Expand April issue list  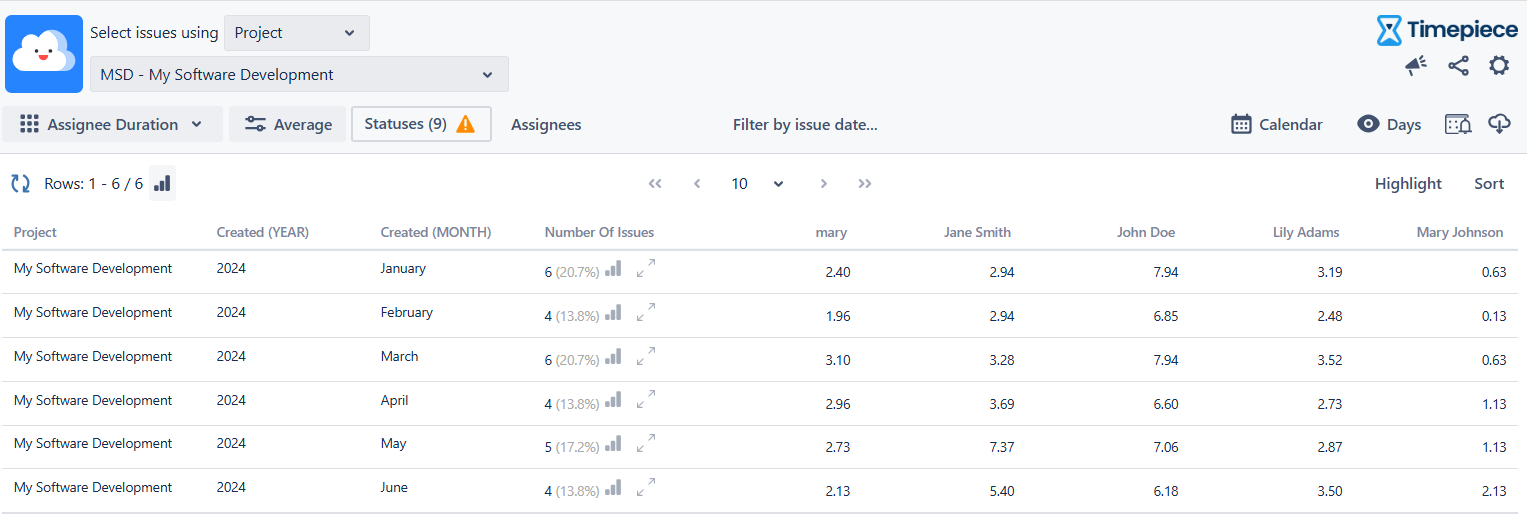[646, 400]
